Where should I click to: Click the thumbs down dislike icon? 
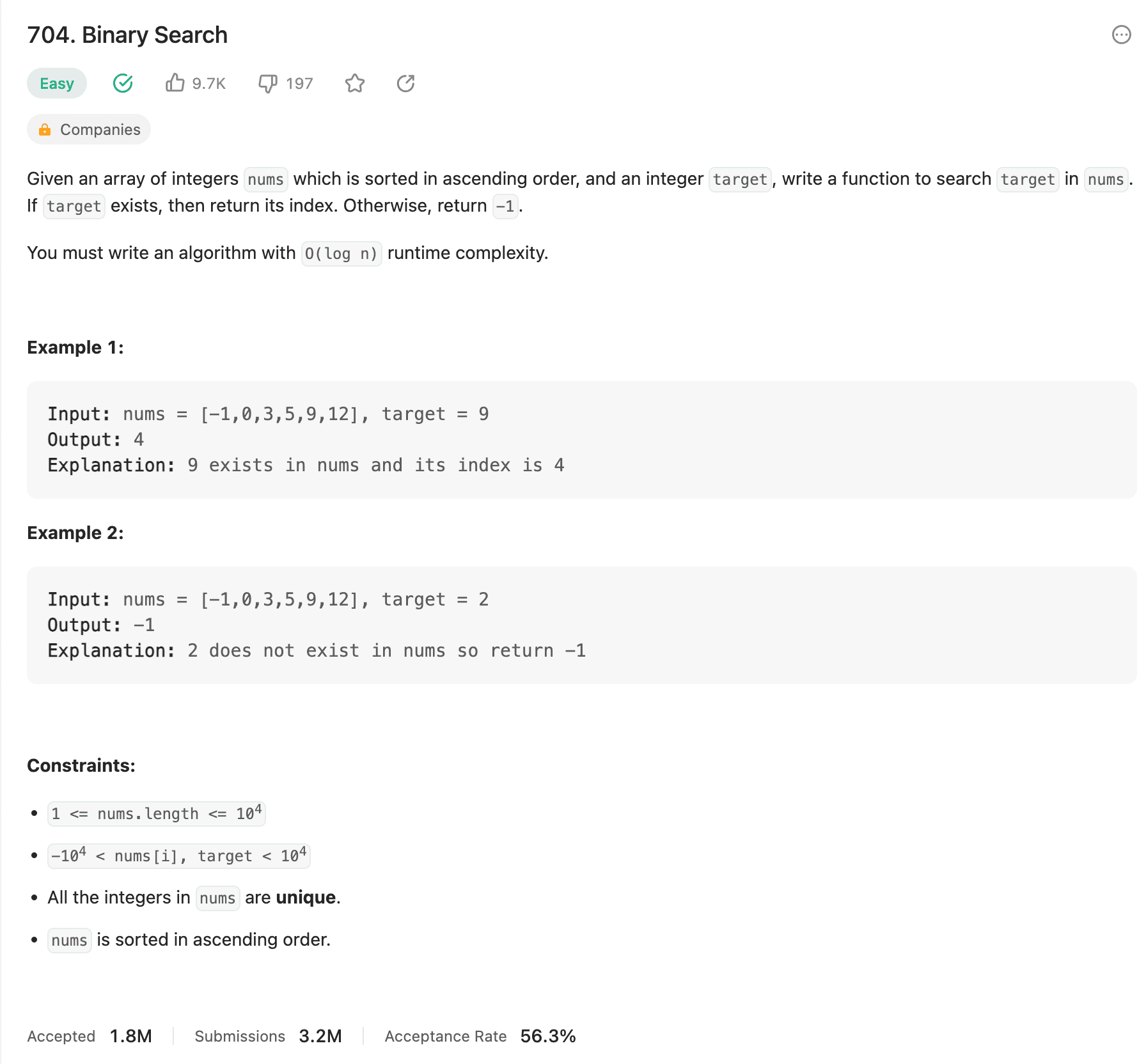click(267, 83)
